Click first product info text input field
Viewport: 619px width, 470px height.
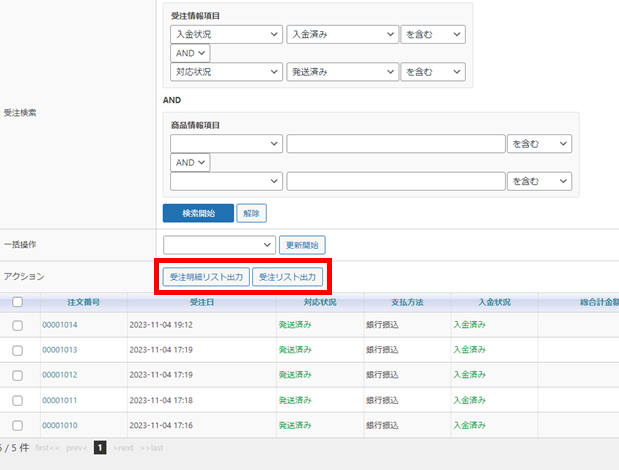tap(395, 144)
